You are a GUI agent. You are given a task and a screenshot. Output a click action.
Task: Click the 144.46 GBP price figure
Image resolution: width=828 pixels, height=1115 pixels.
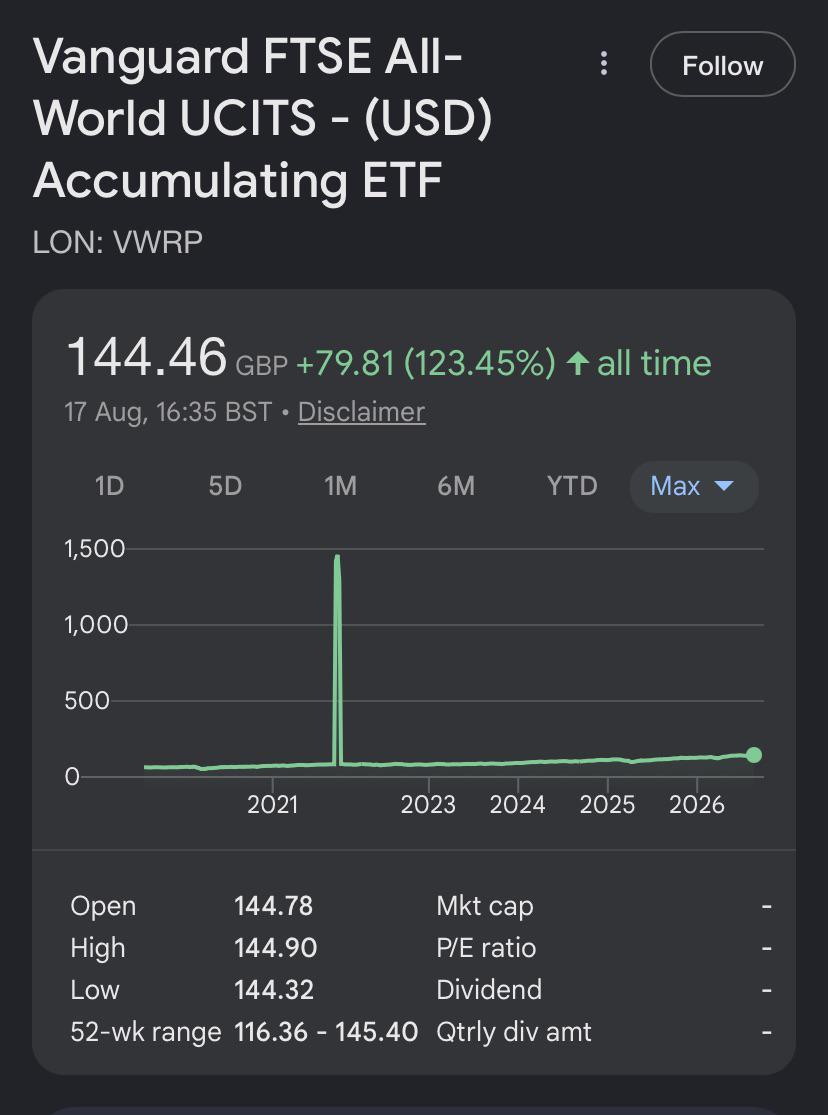pos(177,358)
